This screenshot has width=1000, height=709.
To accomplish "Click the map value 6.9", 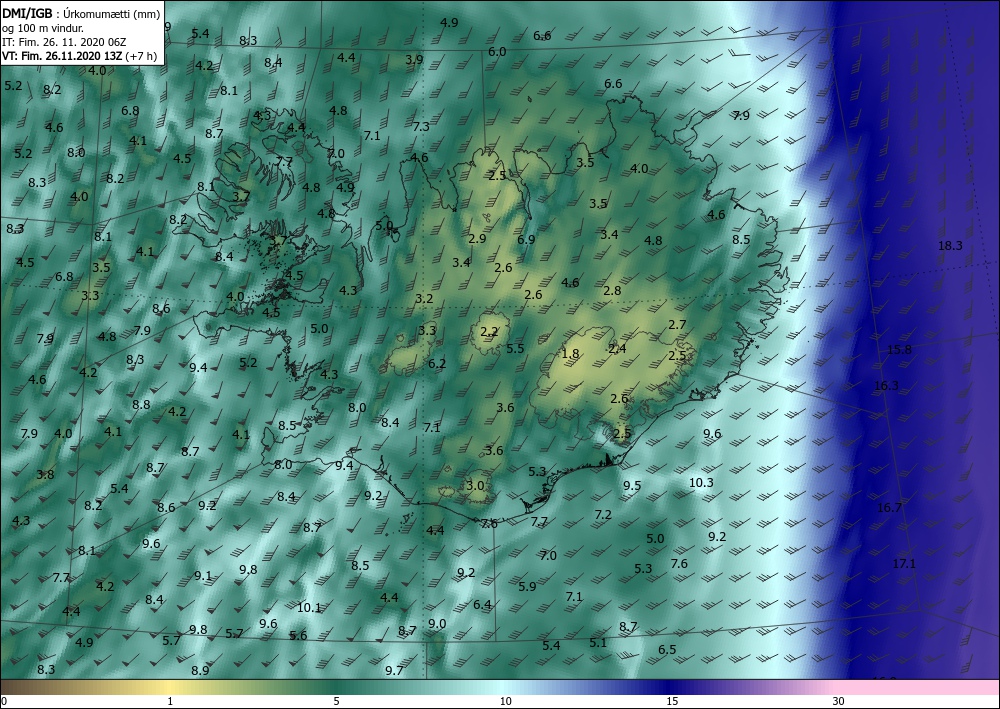I will 526,240.
